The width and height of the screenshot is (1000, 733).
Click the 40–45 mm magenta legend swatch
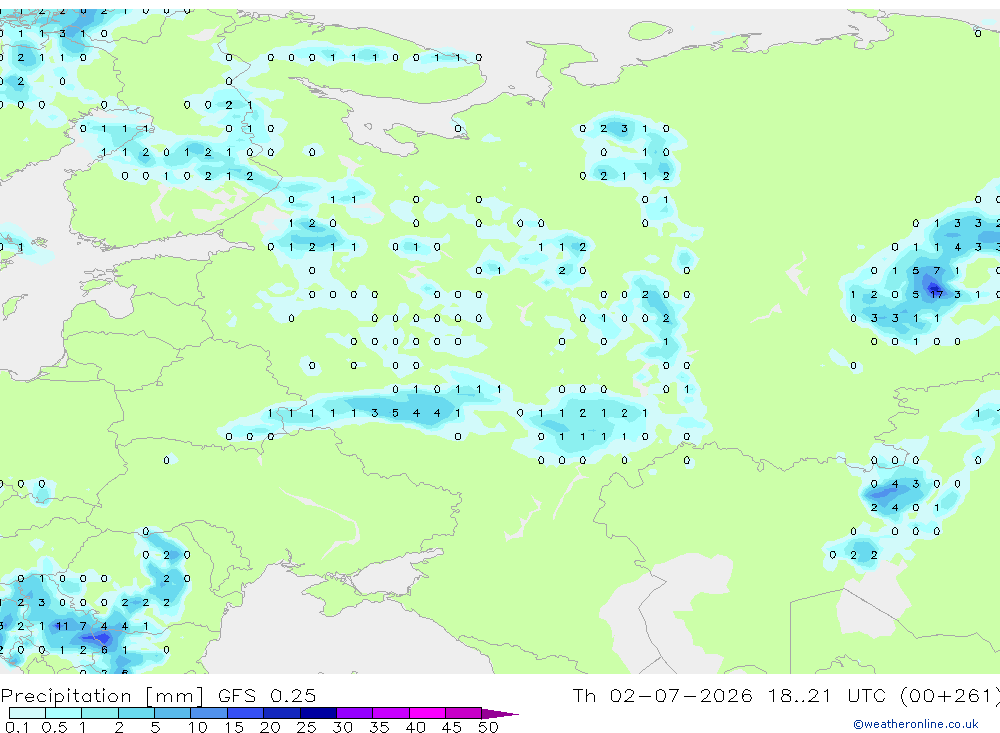coord(427,713)
